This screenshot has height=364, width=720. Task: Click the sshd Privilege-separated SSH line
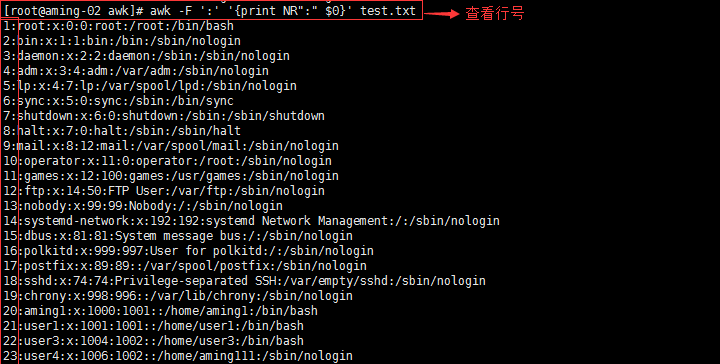click(244, 281)
